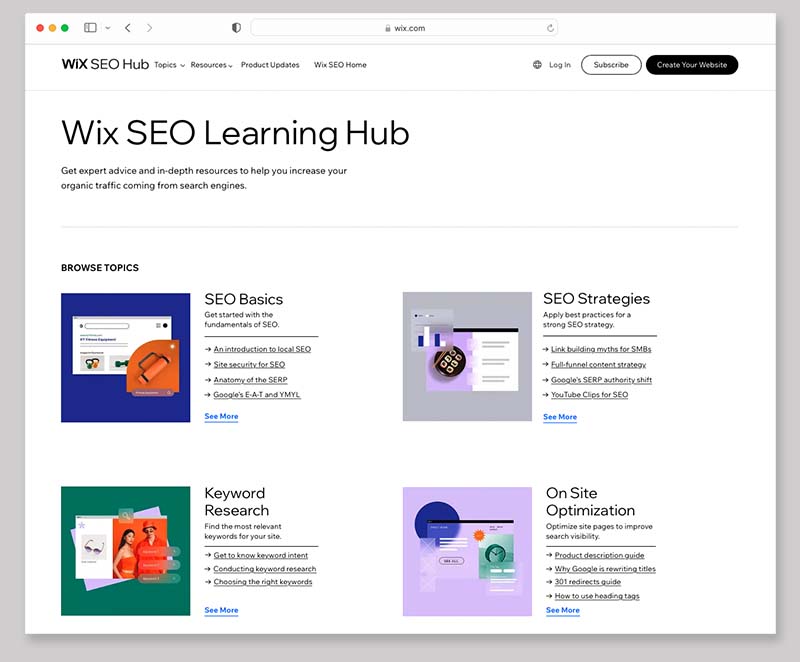Toggle the Safari sidebar icon
This screenshot has width=800, height=662.
[x=90, y=28]
